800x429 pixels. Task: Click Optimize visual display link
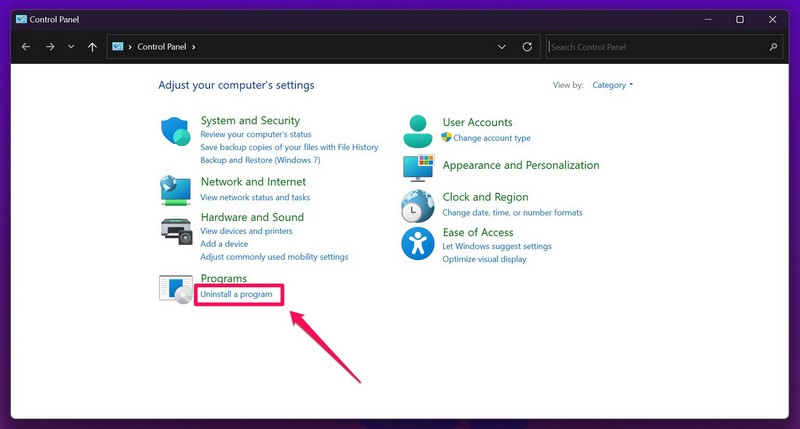(x=484, y=259)
